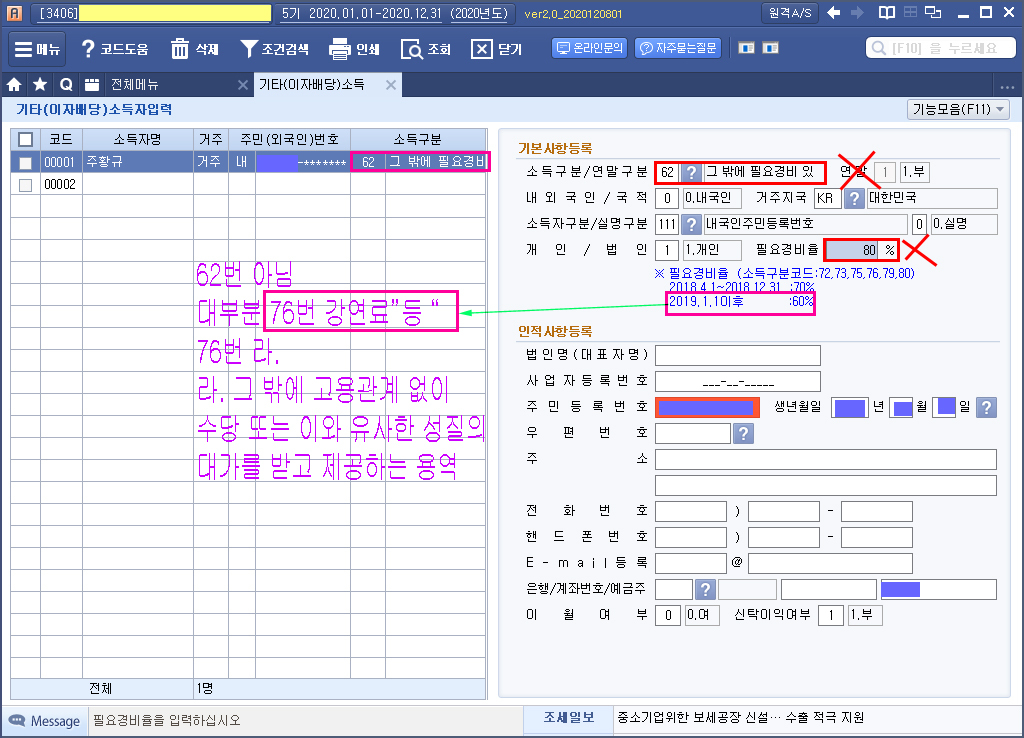Screen dimensions: 1024x738
Task: Click the calendar icon beside 전체메뉴
Action: coord(92,84)
